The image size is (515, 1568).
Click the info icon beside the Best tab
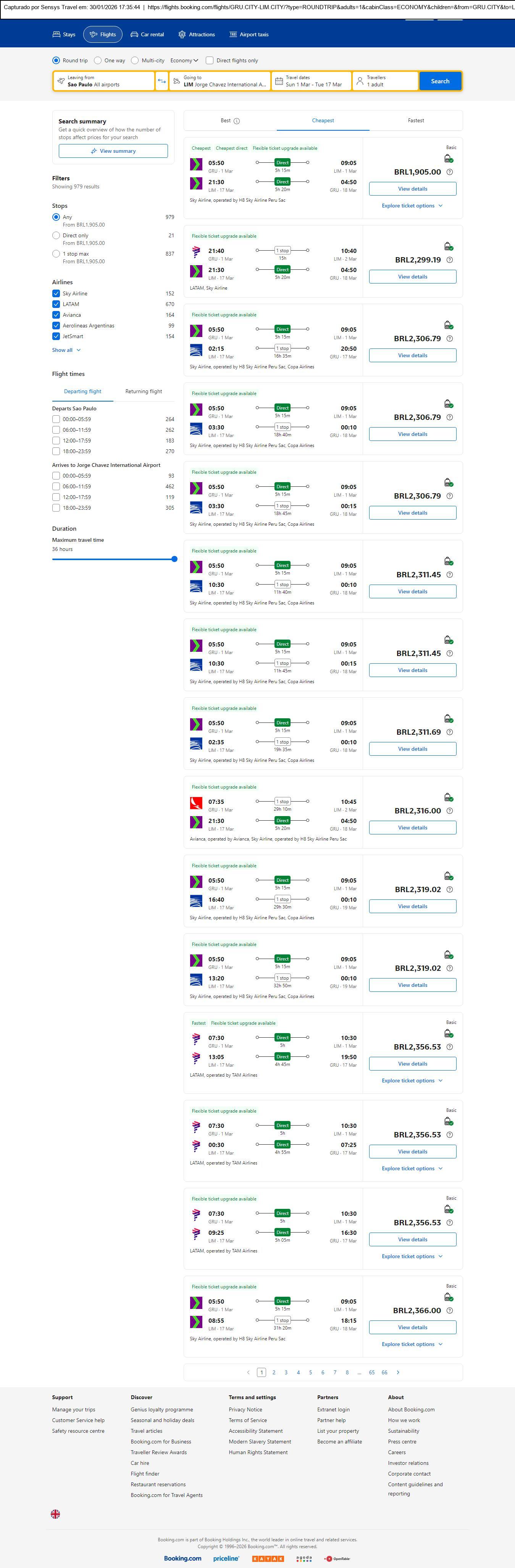tap(237, 121)
